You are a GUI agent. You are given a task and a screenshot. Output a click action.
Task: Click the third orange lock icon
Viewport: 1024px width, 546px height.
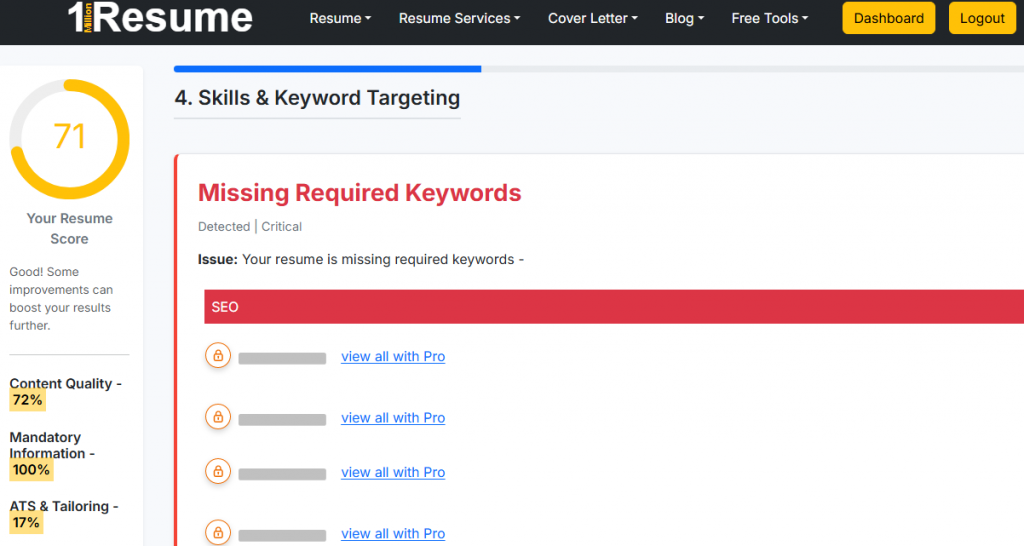click(x=218, y=471)
